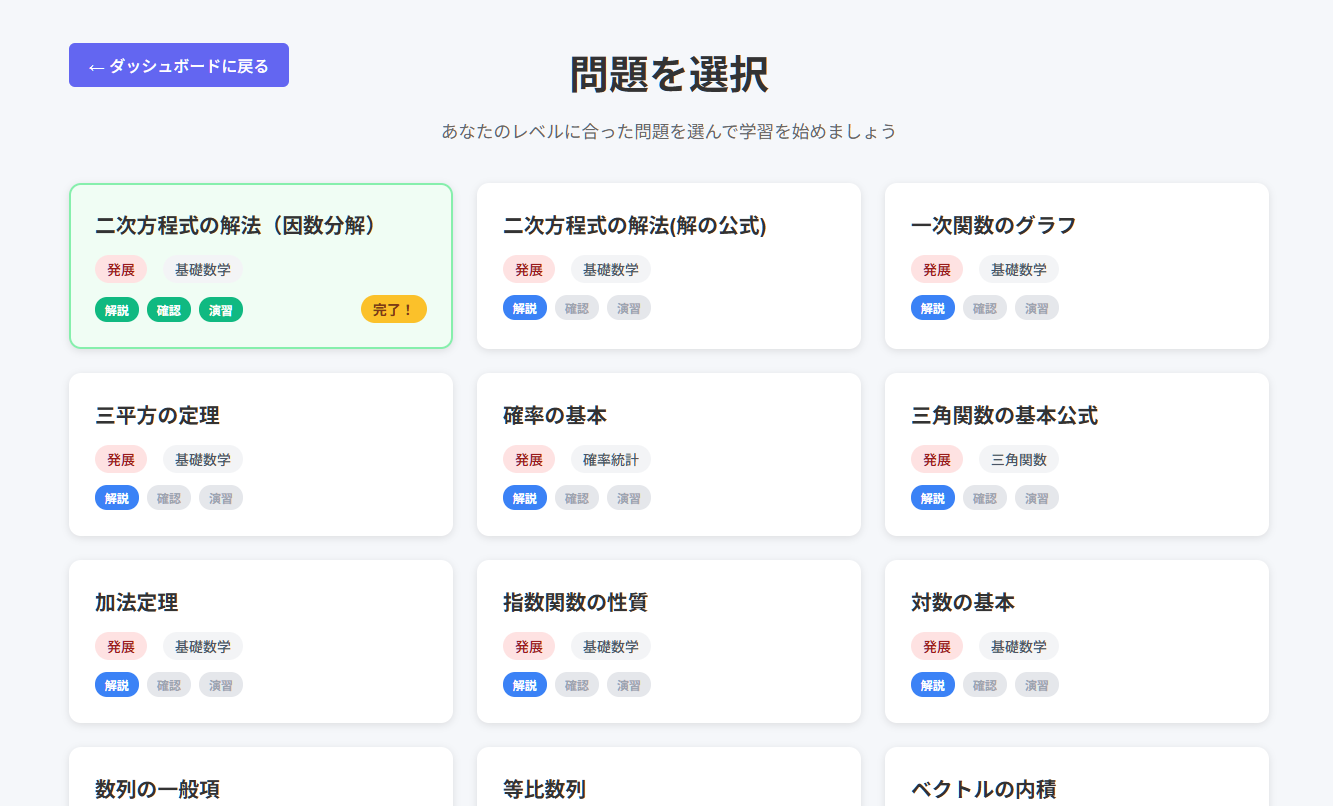Click 確認 step on the 三角関数の基本公式 card
The image size is (1333, 806).
click(x=985, y=498)
